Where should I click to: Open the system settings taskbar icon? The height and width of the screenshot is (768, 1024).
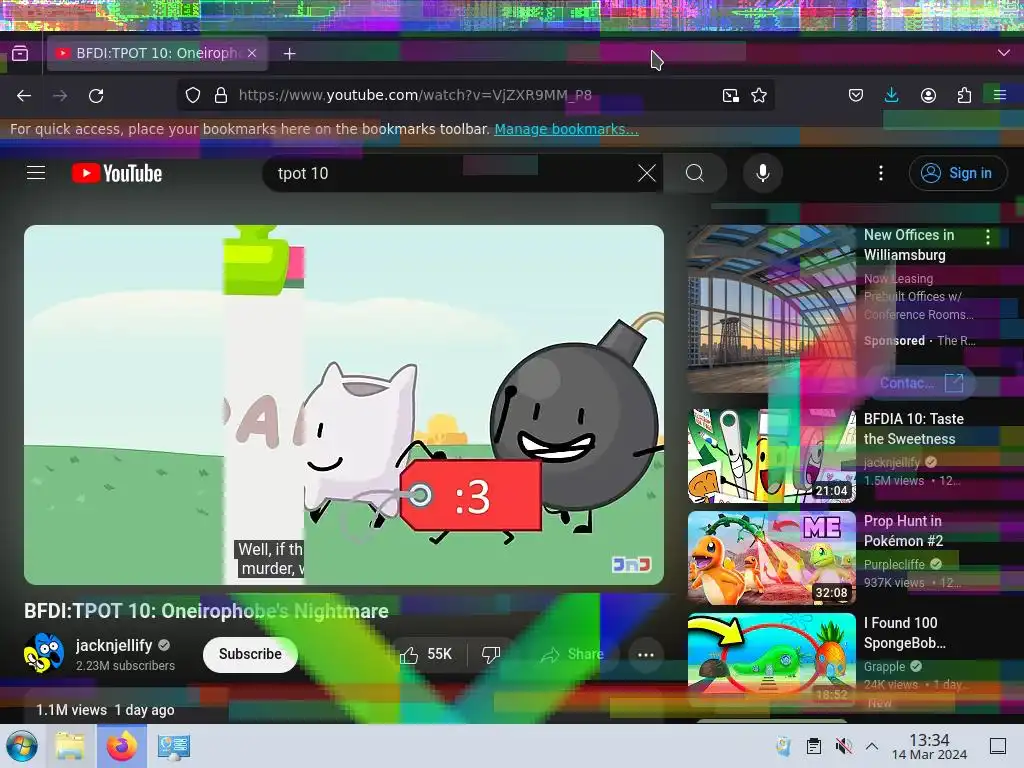tap(174, 746)
